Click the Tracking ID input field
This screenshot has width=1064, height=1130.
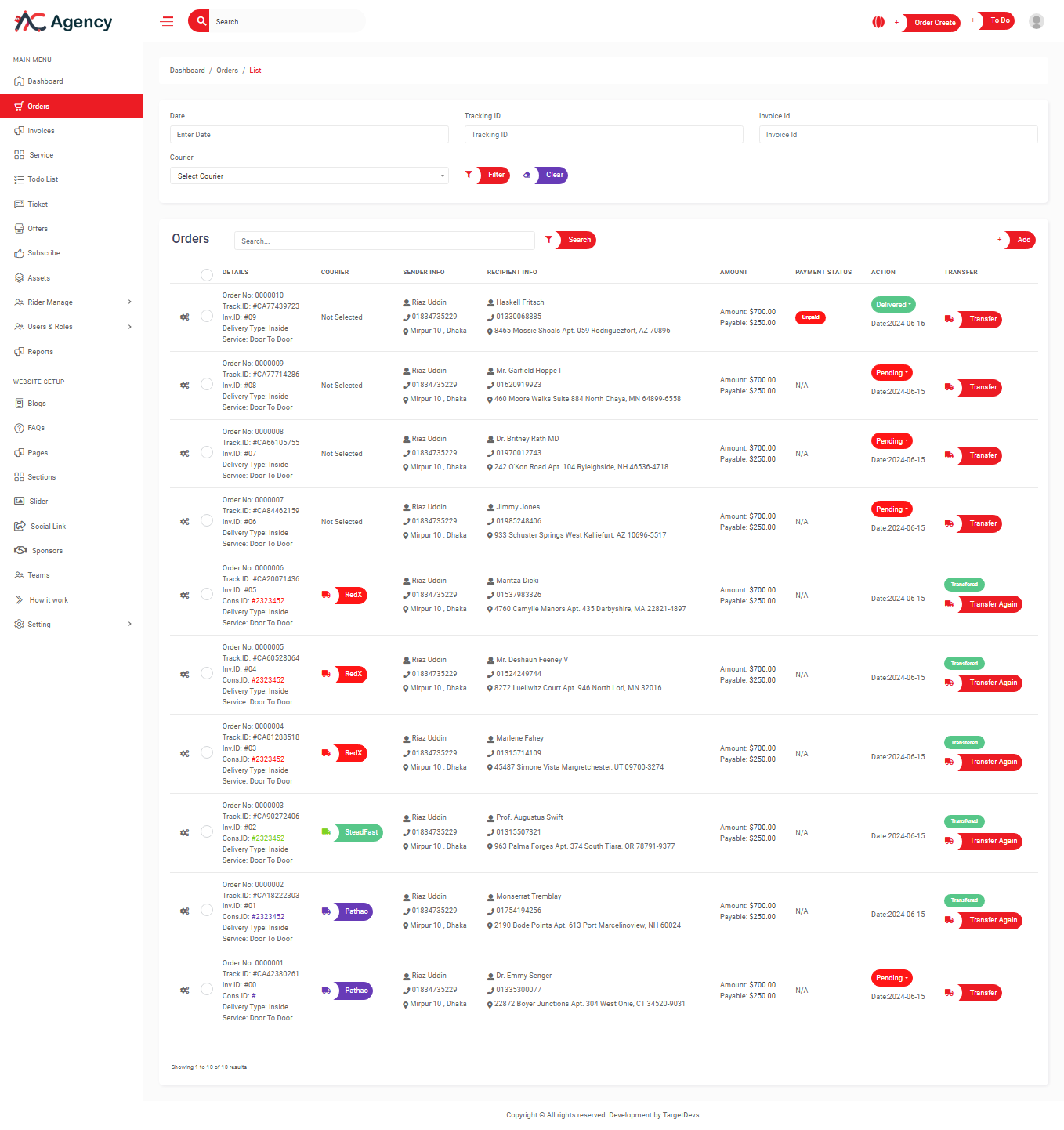click(603, 135)
